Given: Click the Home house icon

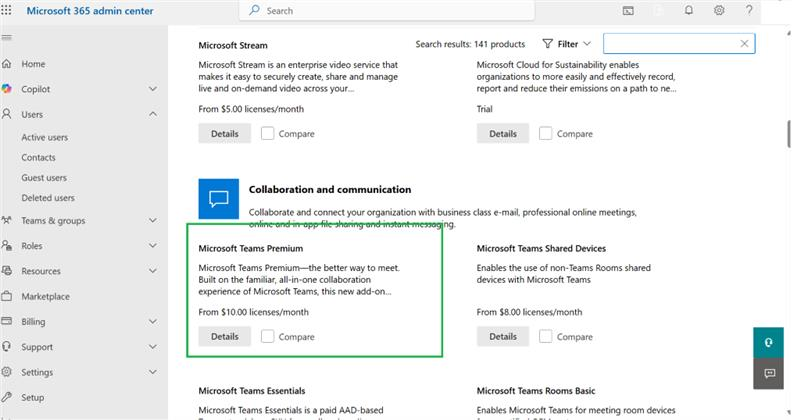Looking at the screenshot, I should point(7,64).
